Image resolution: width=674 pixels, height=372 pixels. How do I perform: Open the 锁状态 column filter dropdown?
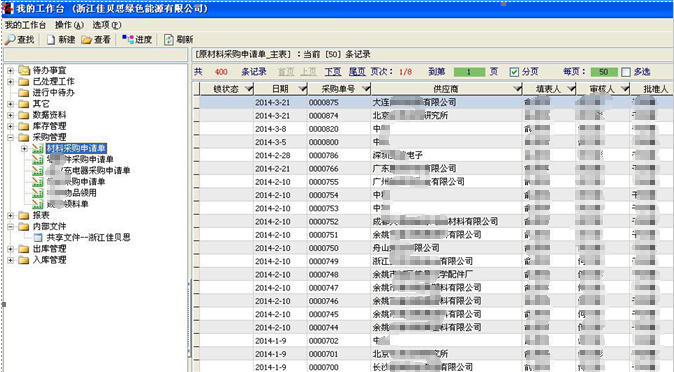248,89
